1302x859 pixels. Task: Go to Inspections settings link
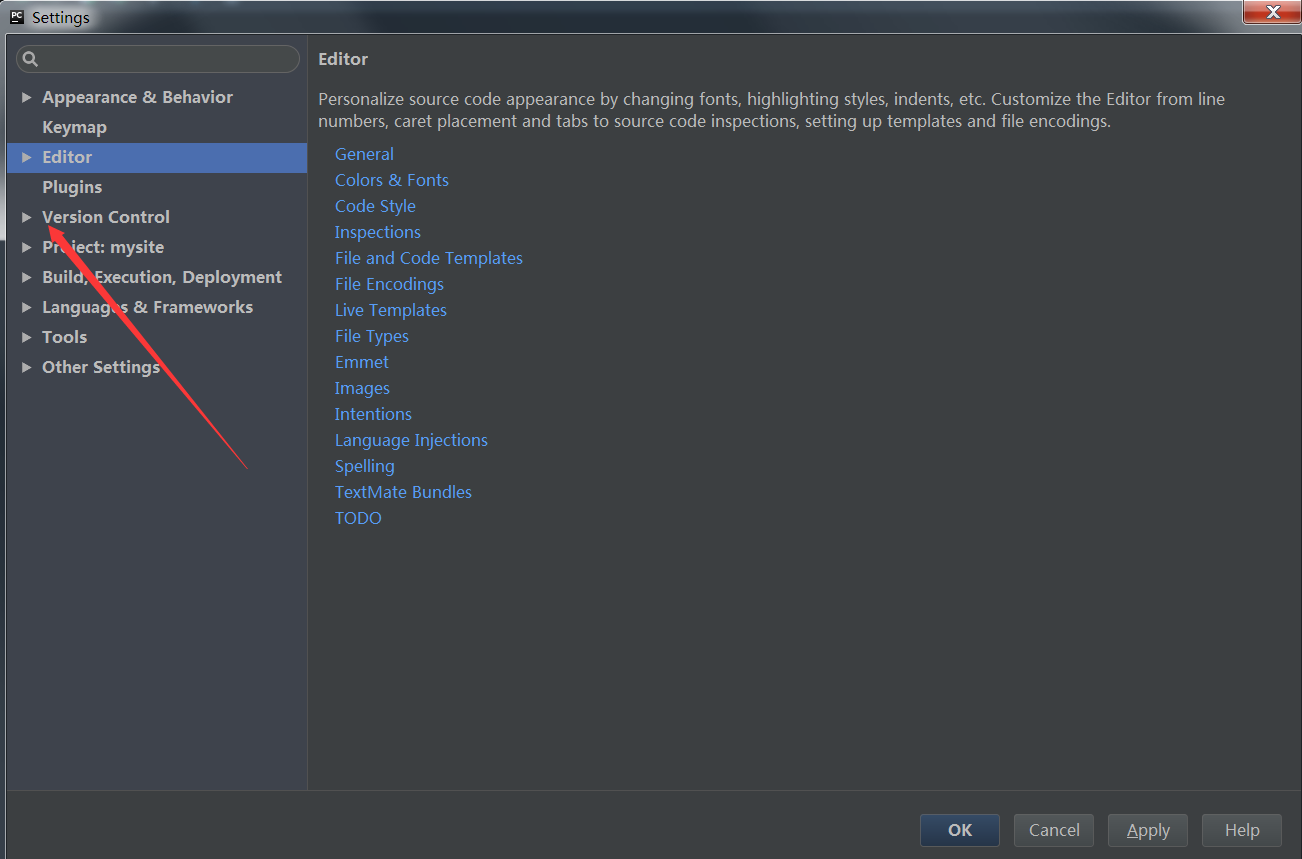coord(378,232)
